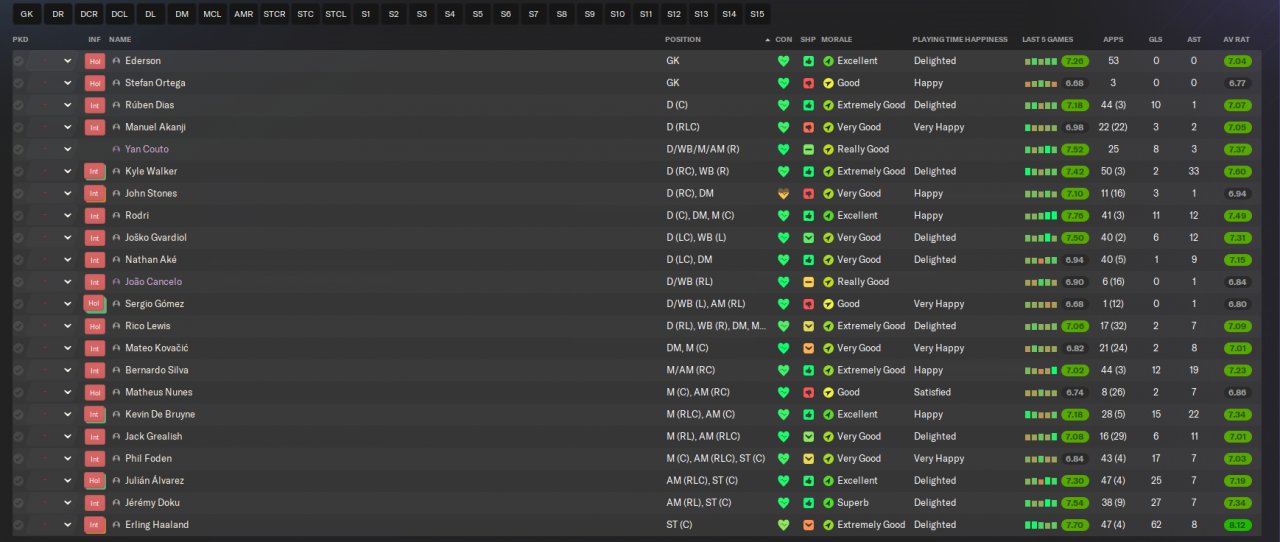Viewport: 1280px width, 542px height.
Task: Toggle the picked checkmark for Stefan Ortega
Action: [18, 83]
